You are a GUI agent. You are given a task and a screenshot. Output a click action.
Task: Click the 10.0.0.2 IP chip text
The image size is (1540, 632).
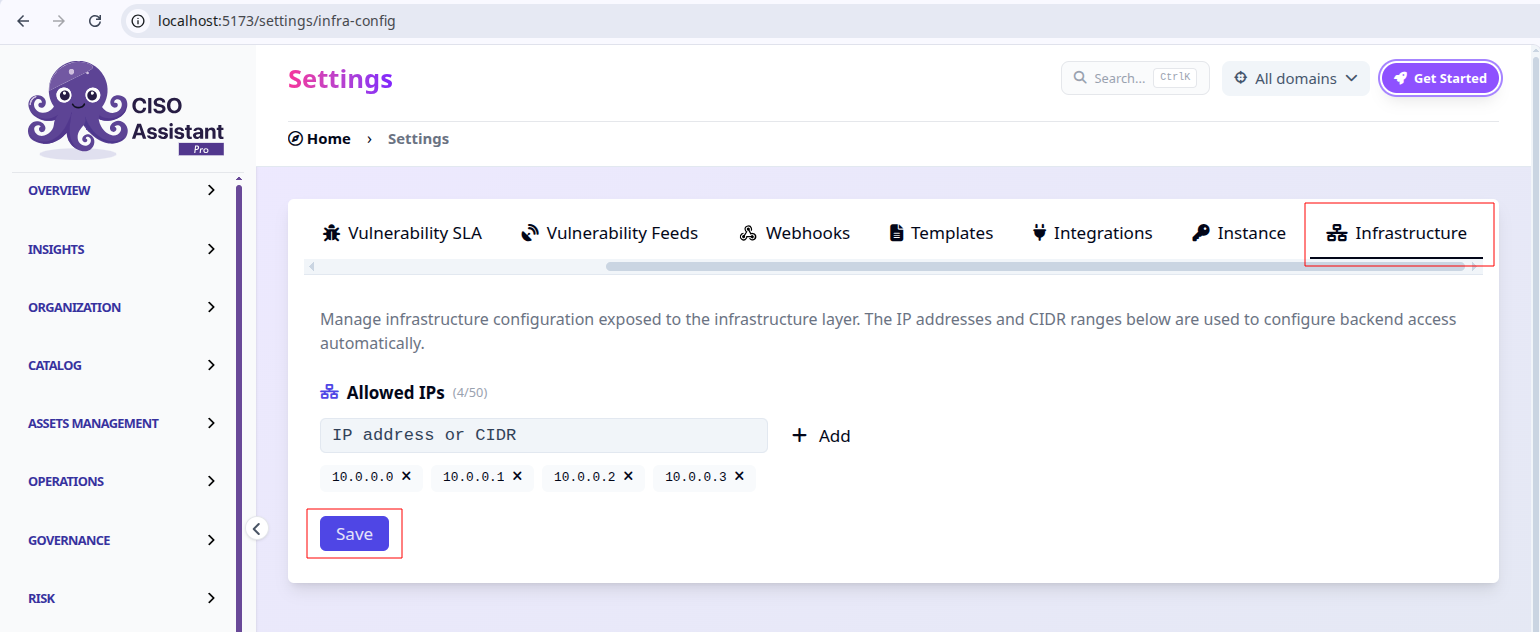point(584,477)
